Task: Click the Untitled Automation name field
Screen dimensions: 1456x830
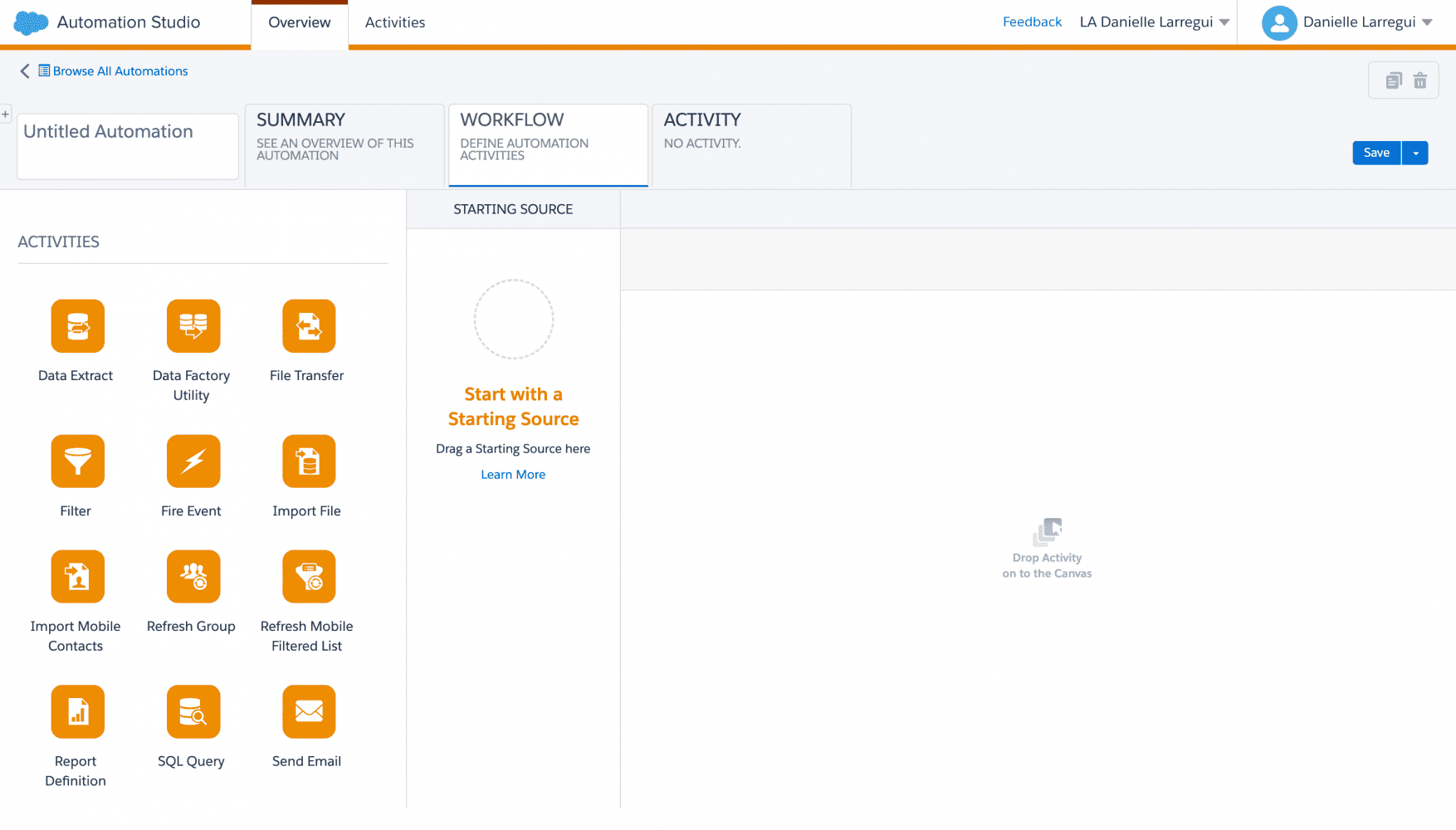Action: [x=128, y=146]
